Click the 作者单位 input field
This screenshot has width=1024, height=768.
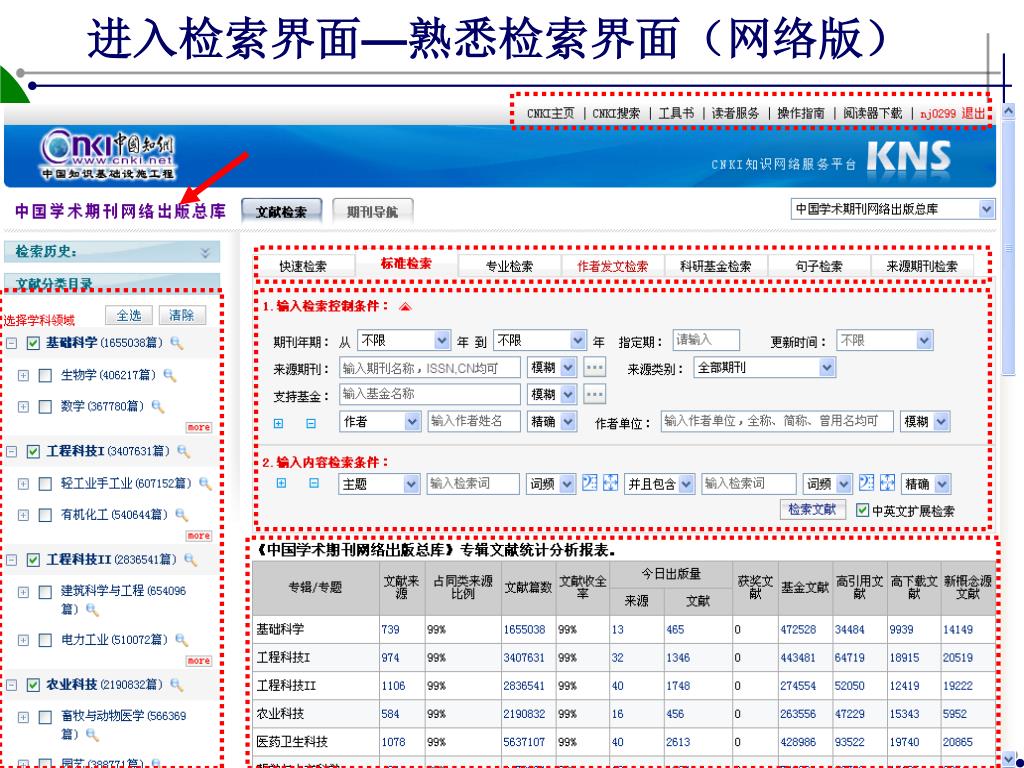click(x=777, y=421)
